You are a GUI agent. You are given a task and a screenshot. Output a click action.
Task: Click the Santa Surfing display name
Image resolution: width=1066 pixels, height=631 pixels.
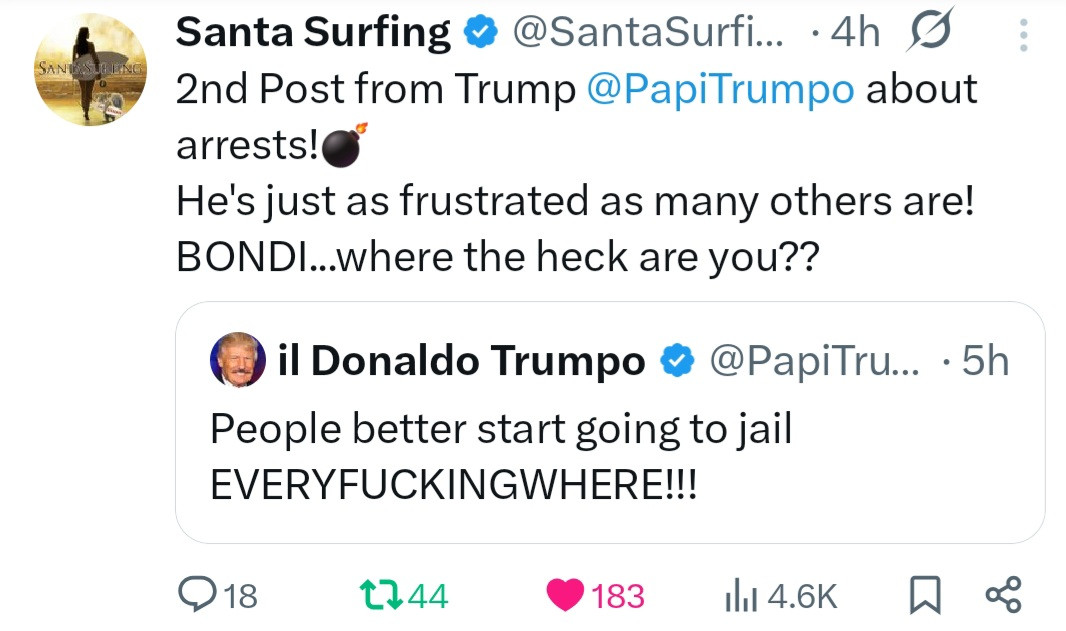(313, 33)
